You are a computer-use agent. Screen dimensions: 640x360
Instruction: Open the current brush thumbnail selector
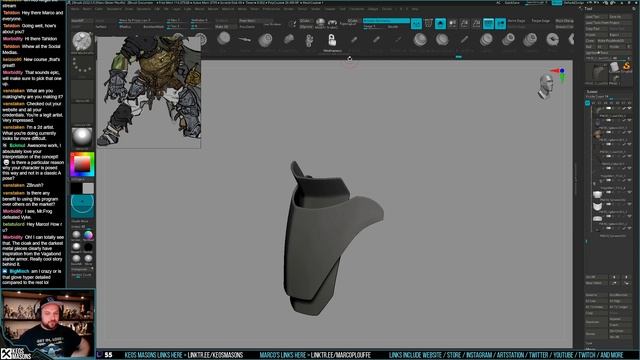[x=82, y=42]
